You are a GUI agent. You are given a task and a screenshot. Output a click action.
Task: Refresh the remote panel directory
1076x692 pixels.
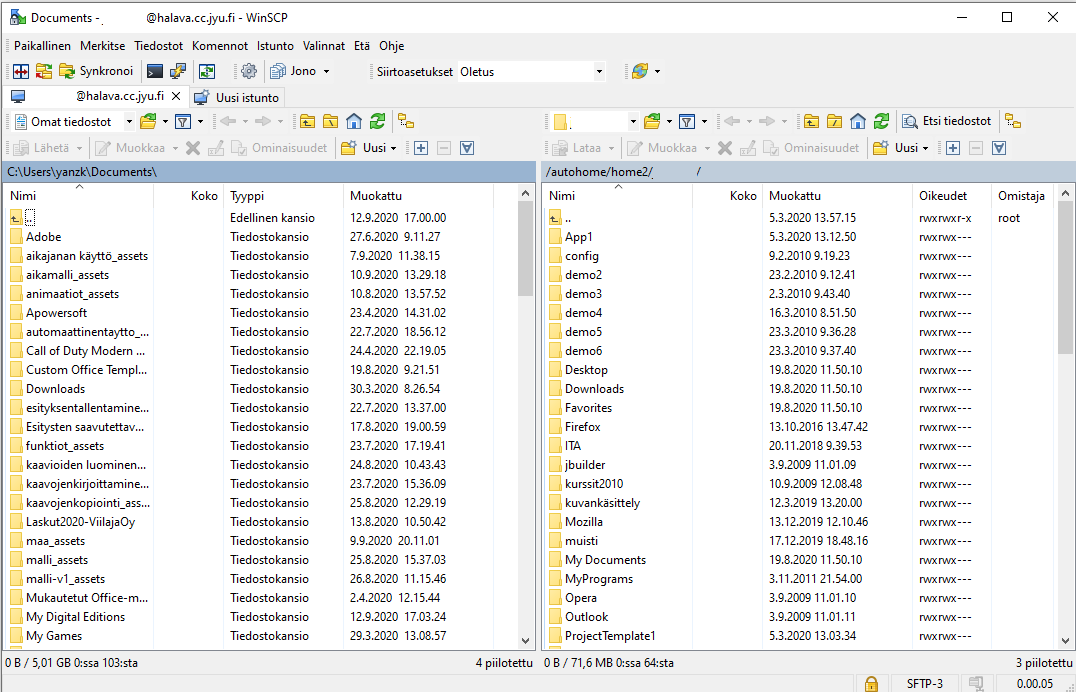(x=881, y=121)
